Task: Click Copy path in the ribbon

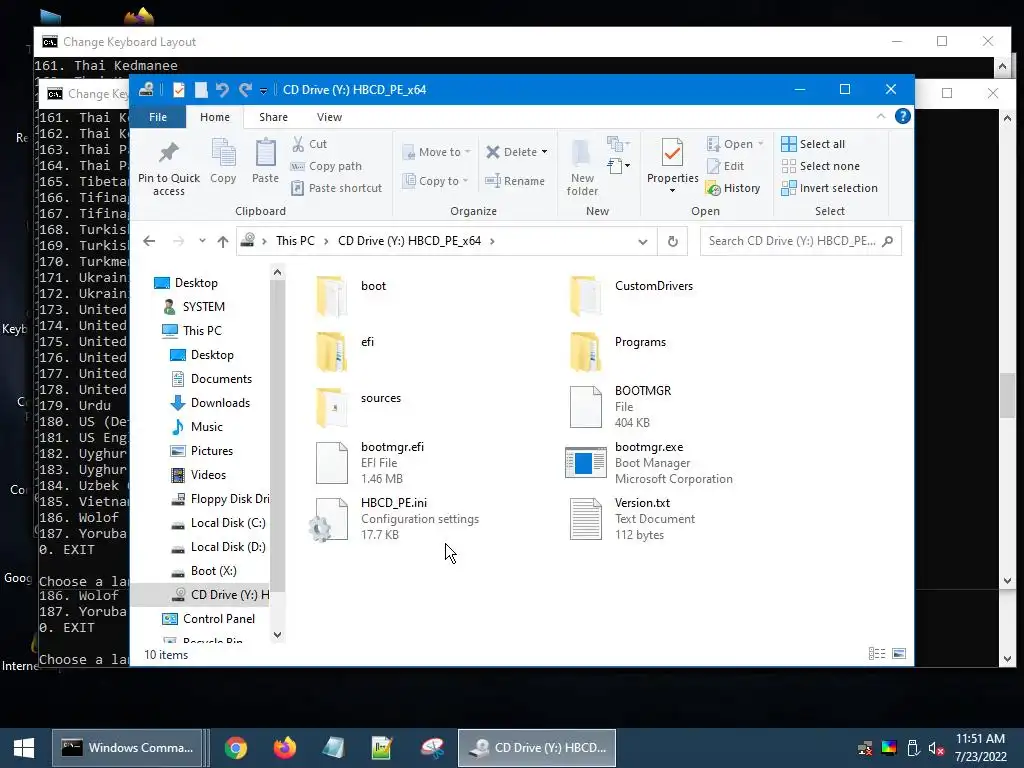Action: pos(326,166)
